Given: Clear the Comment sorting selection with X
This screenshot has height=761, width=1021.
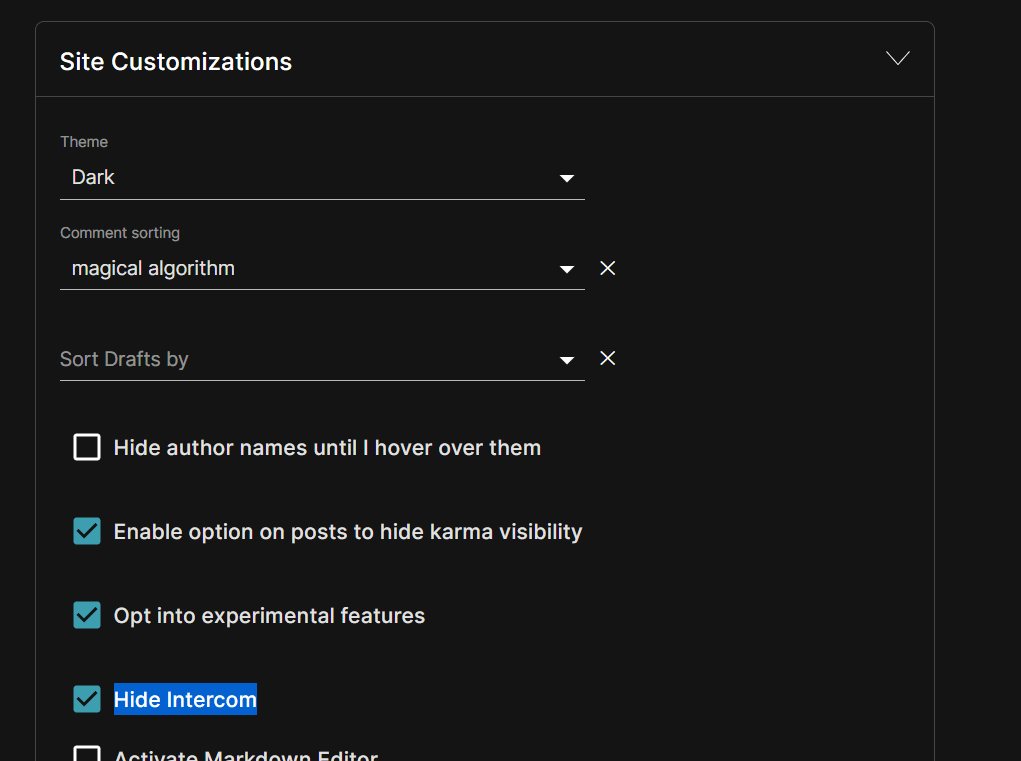Looking at the screenshot, I should [607, 268].
